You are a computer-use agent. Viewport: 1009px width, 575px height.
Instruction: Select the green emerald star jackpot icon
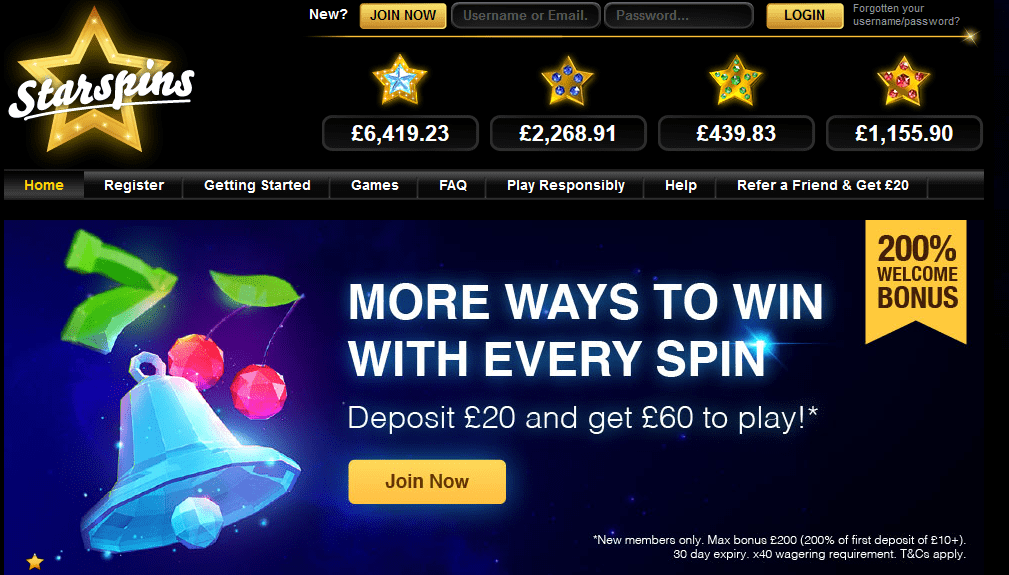tap(736, 80)
